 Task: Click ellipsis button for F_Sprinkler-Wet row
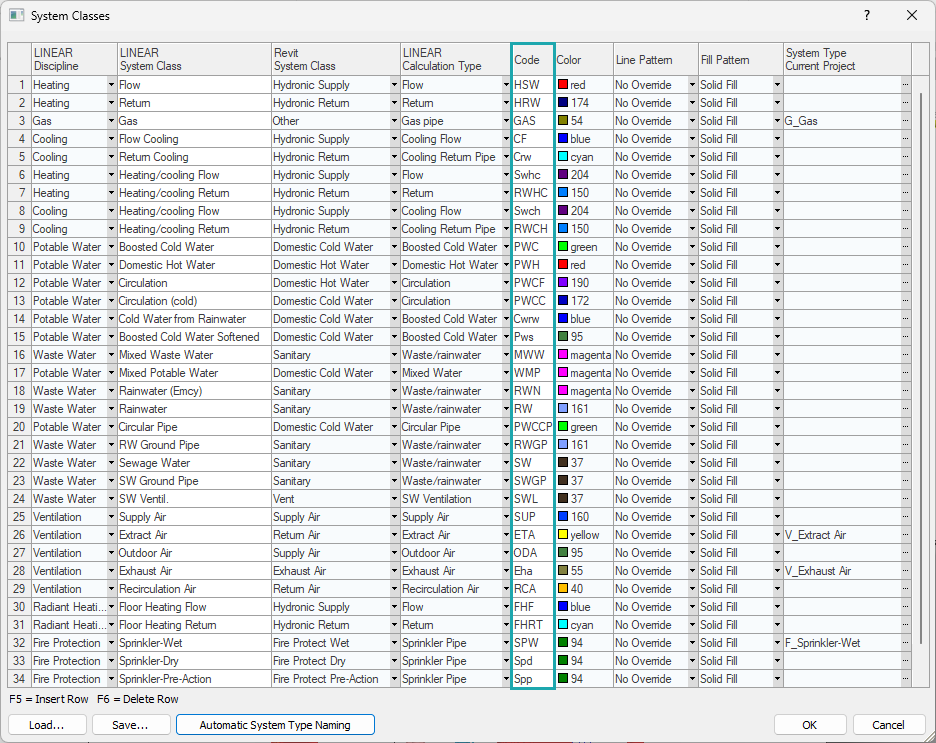[906, 643]
